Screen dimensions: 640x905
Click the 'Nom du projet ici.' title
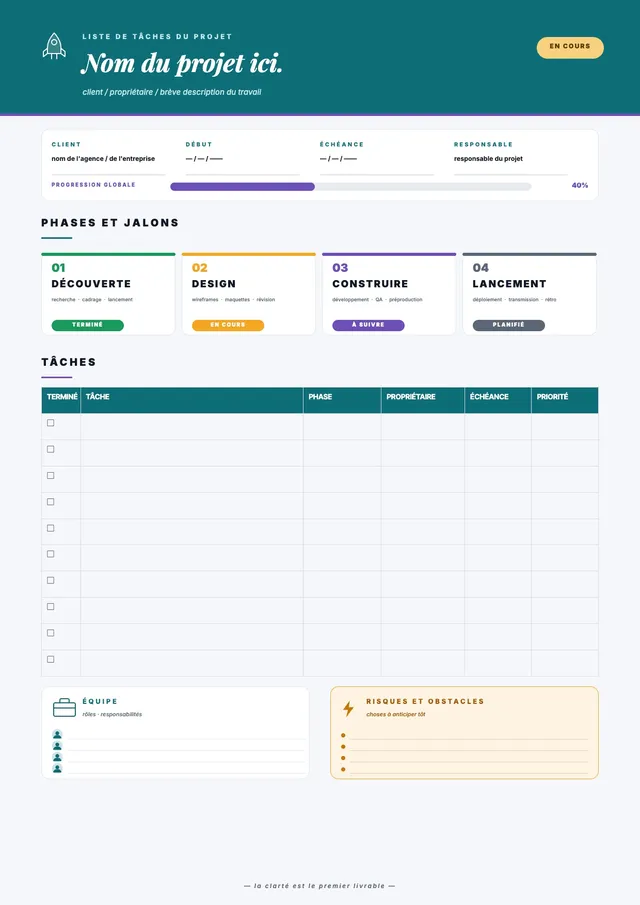pyautogui.click(x=182, y=64)
